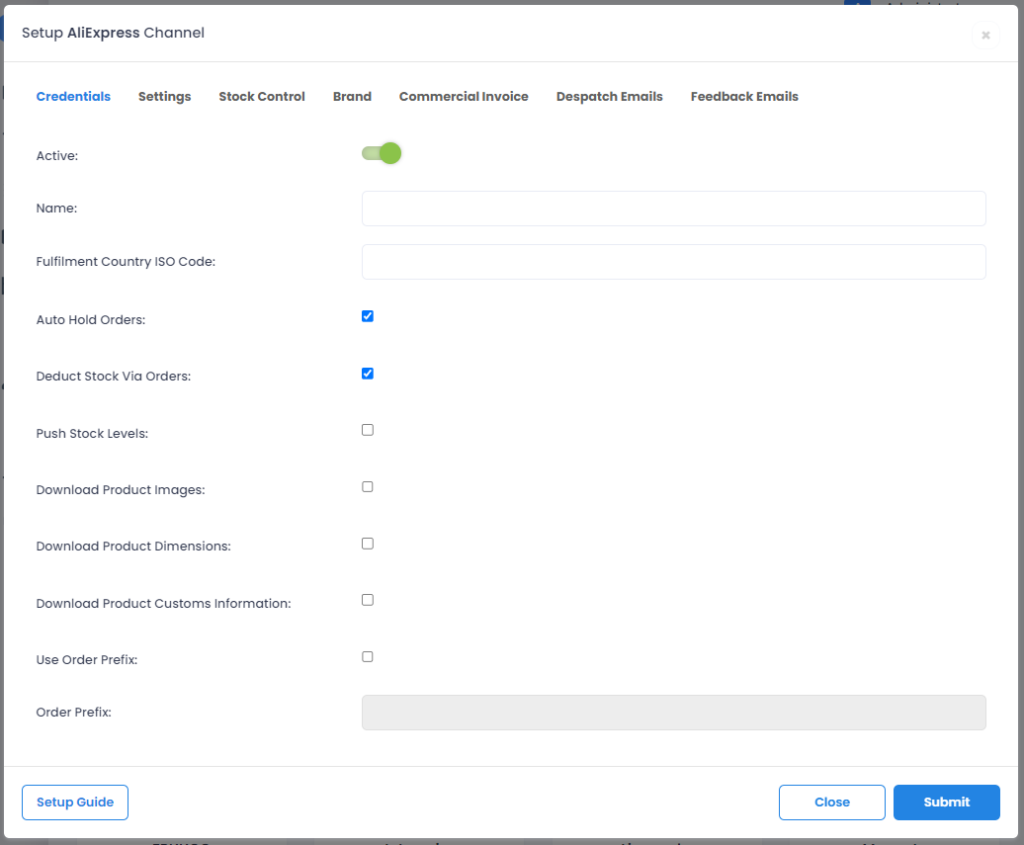Switch to the Feedback Emails tab

[744, 97]
